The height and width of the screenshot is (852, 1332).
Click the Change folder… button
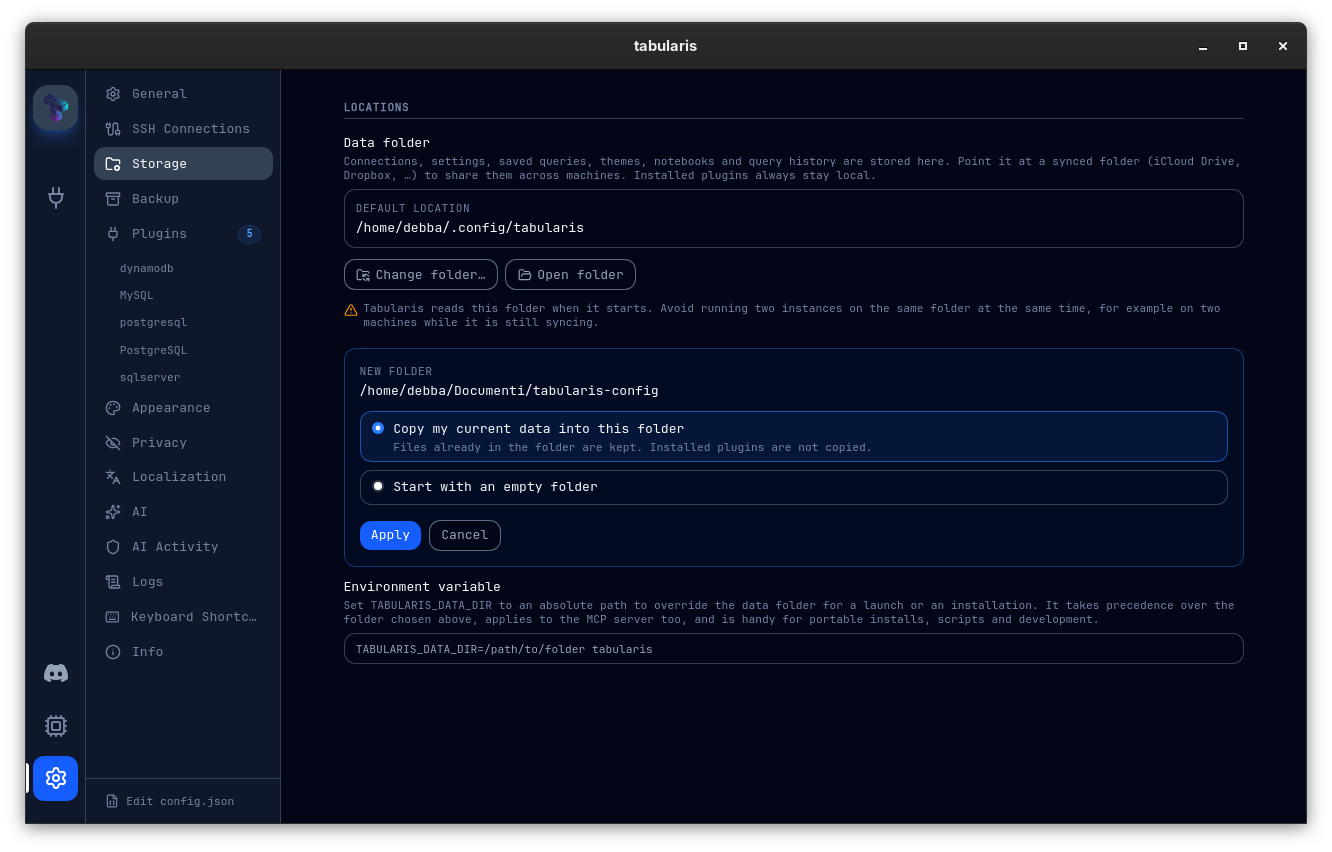pos(421,275)
